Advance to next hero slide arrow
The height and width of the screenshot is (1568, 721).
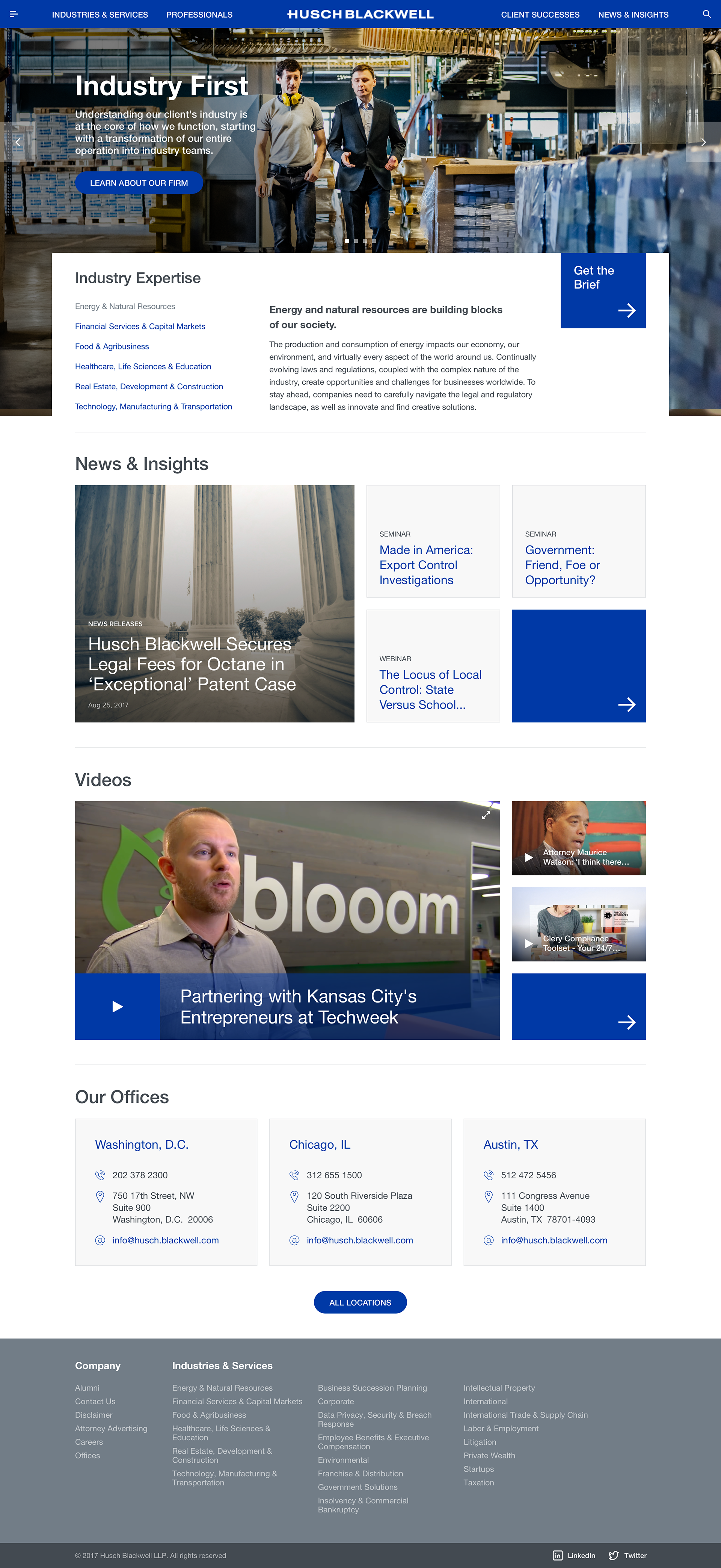(x=703, y=142)
